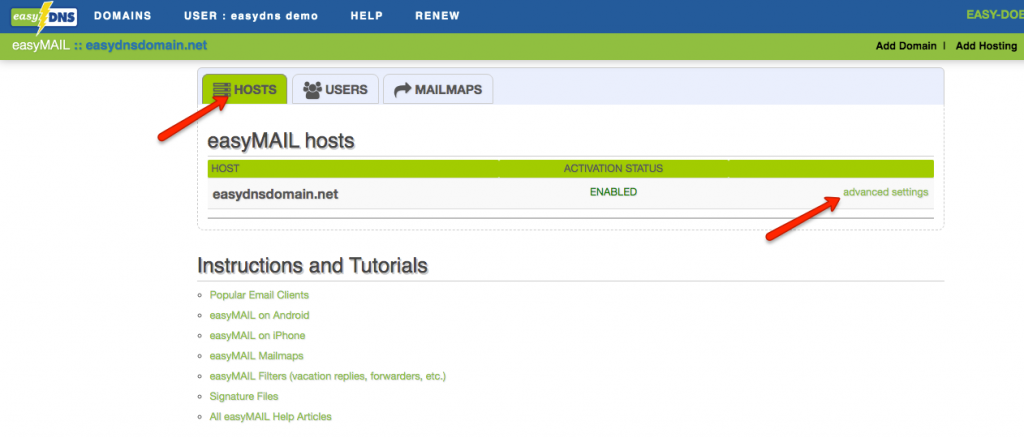Click the arrow icon on MAILMAPS tab

coord(403,89)
